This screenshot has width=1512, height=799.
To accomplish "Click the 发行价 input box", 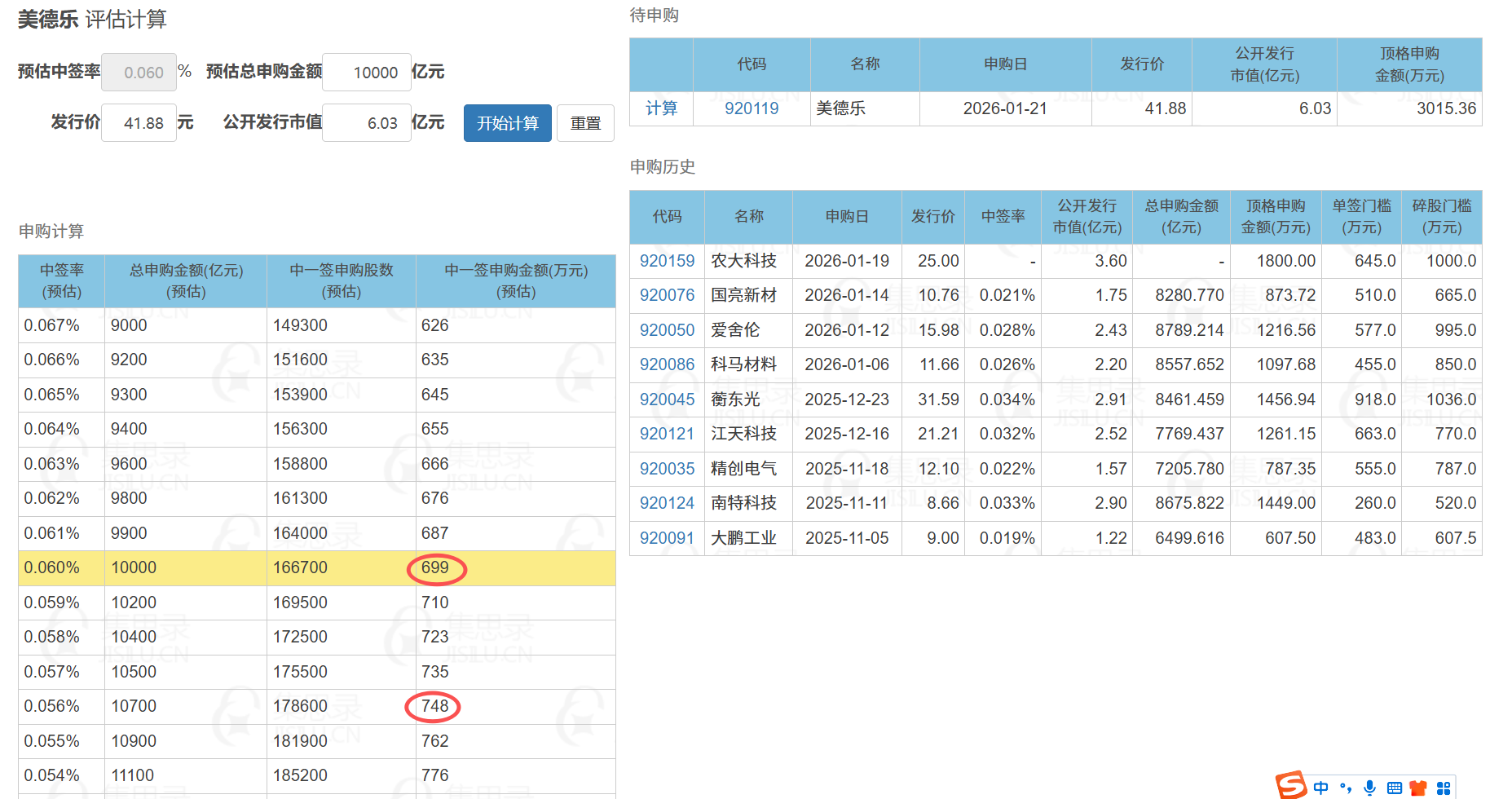I will tap(139, 123).
